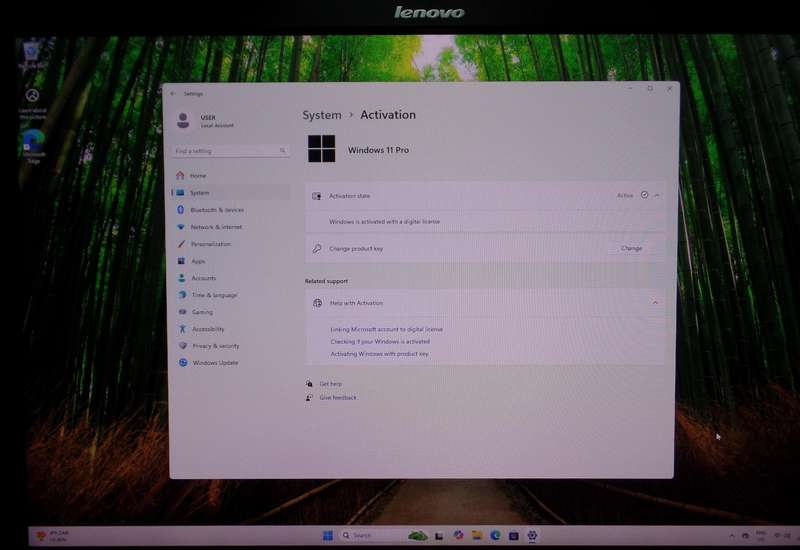Open the Recycle Bin desktop icon
Viewport: 800px width, 550px height.
click(x=32, y=54)
